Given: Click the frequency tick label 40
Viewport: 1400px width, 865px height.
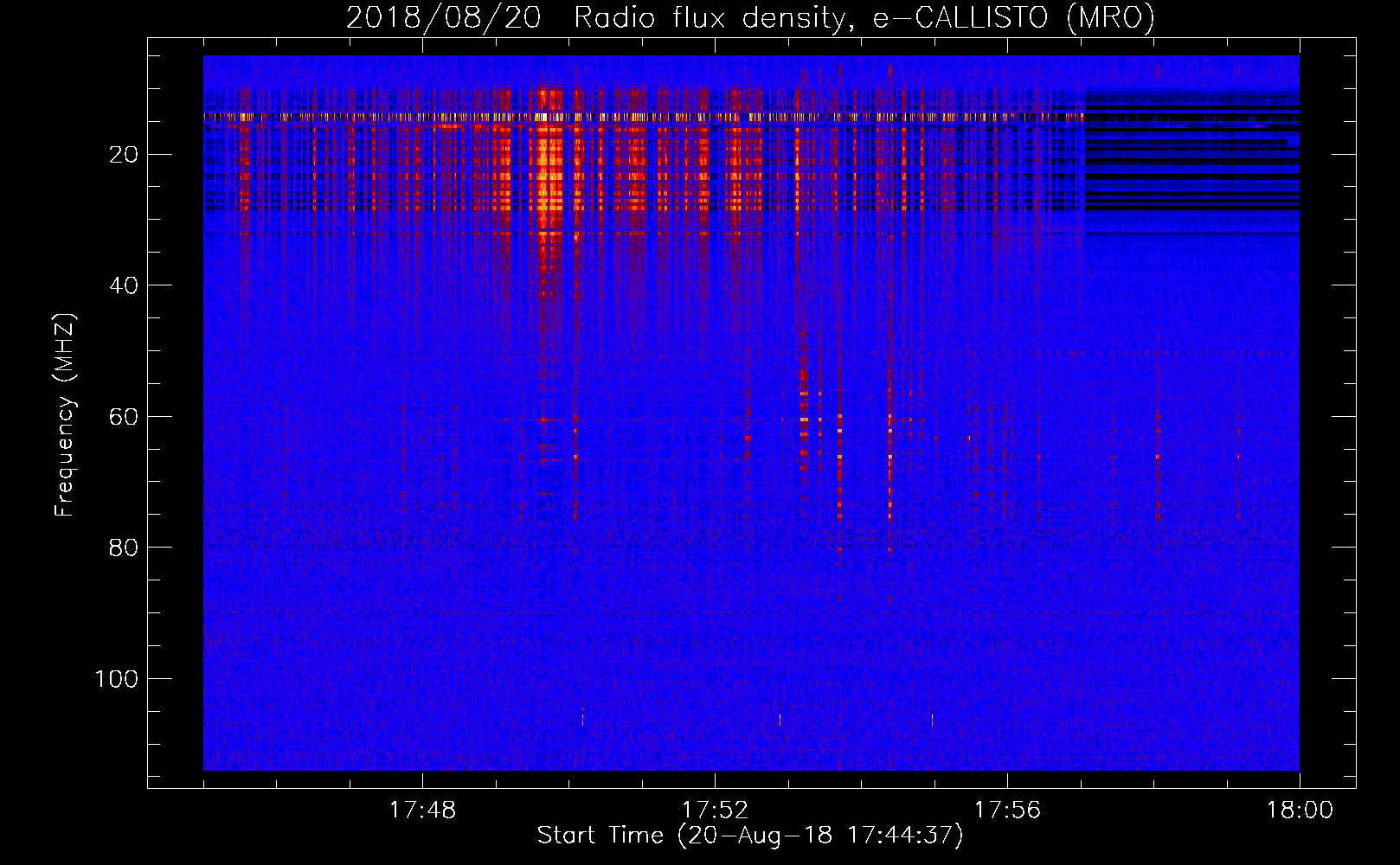Looking at the screenshot, I should pyautogui.click(x=124, y=285).
